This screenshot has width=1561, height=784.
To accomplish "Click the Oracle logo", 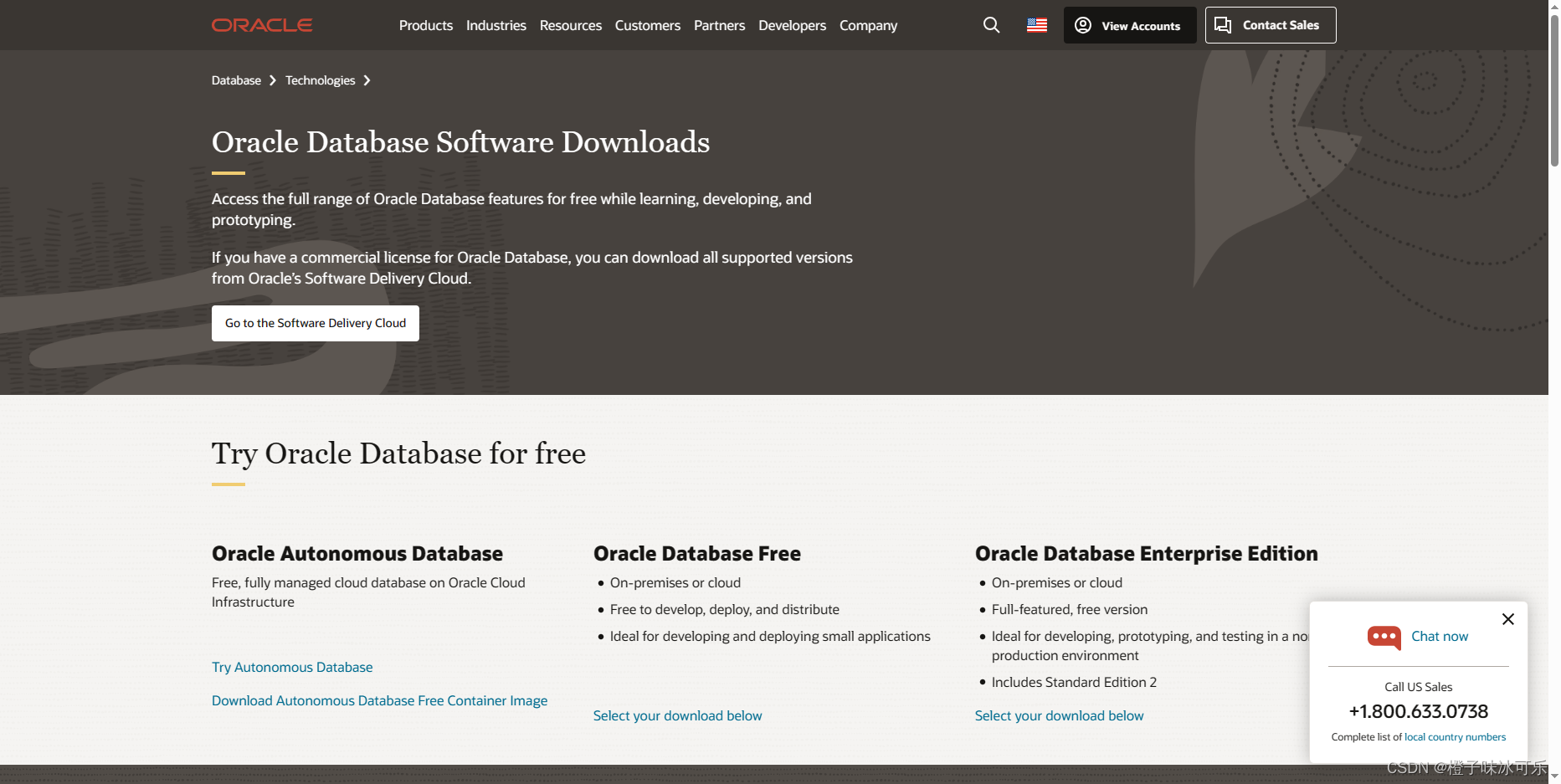I will tap(262, 25).
